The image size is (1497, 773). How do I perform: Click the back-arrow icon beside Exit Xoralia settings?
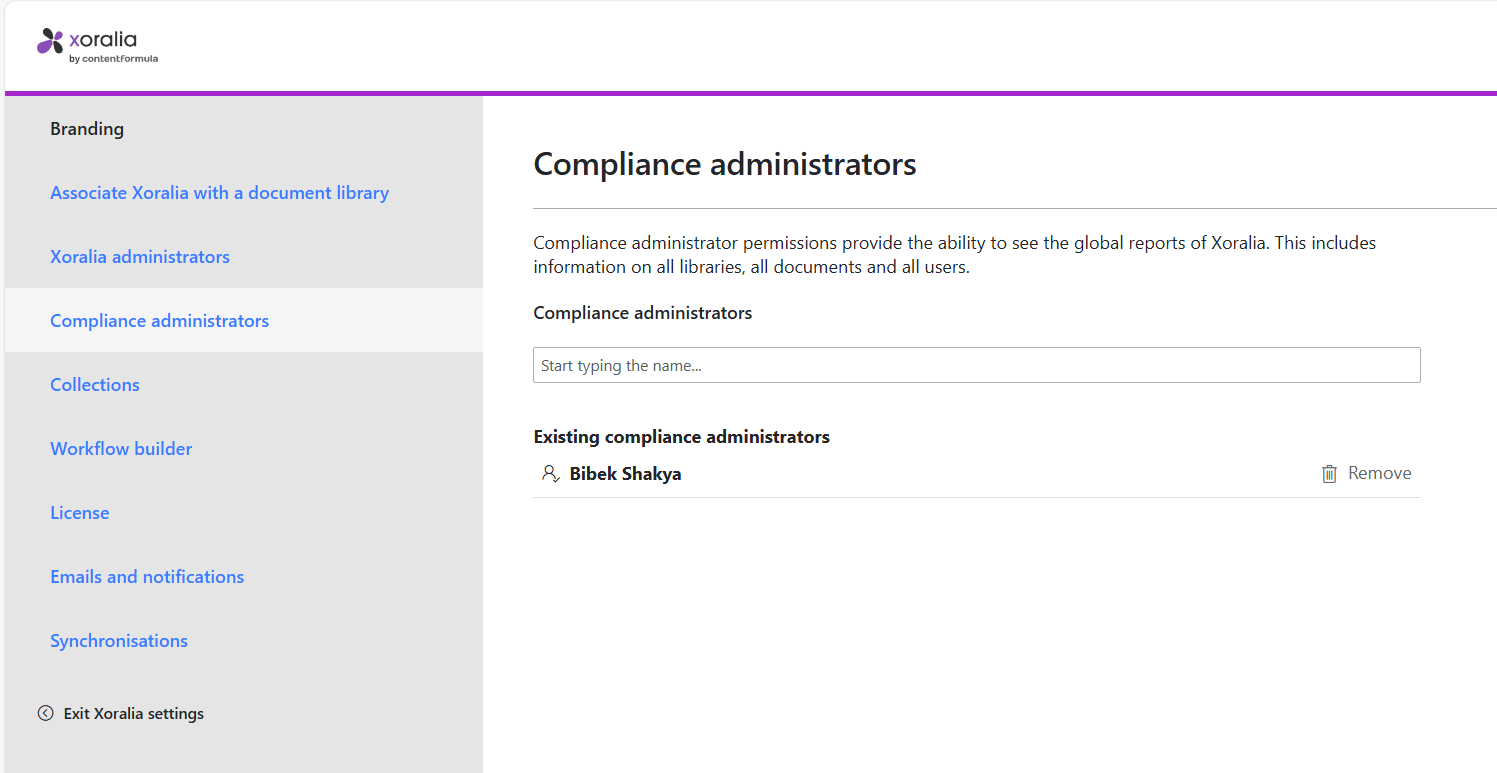[45, 712]
